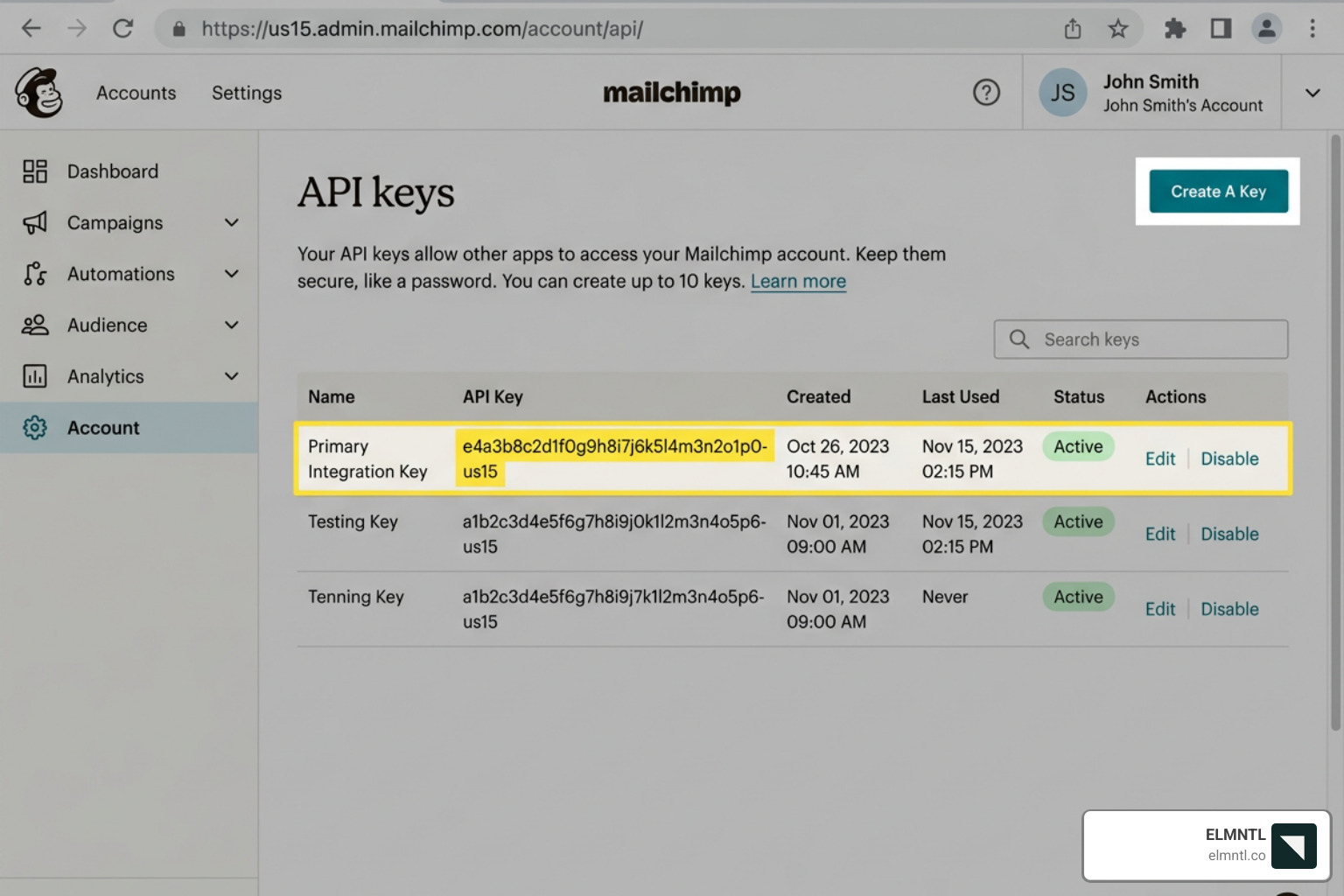
Task: Open help question mark icon
Action: [x=986, y=93]
